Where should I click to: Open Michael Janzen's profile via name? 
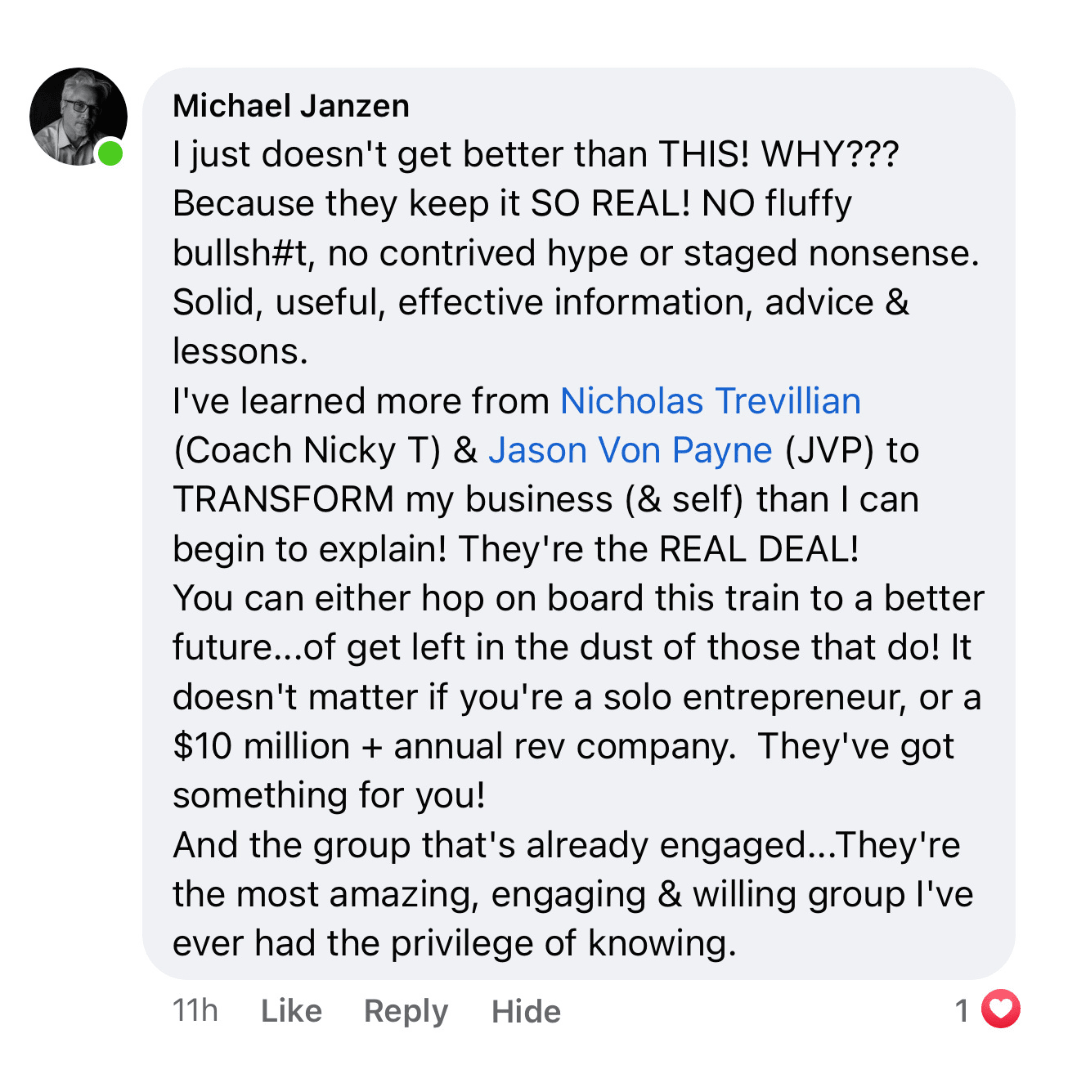(x=291, y=106)
